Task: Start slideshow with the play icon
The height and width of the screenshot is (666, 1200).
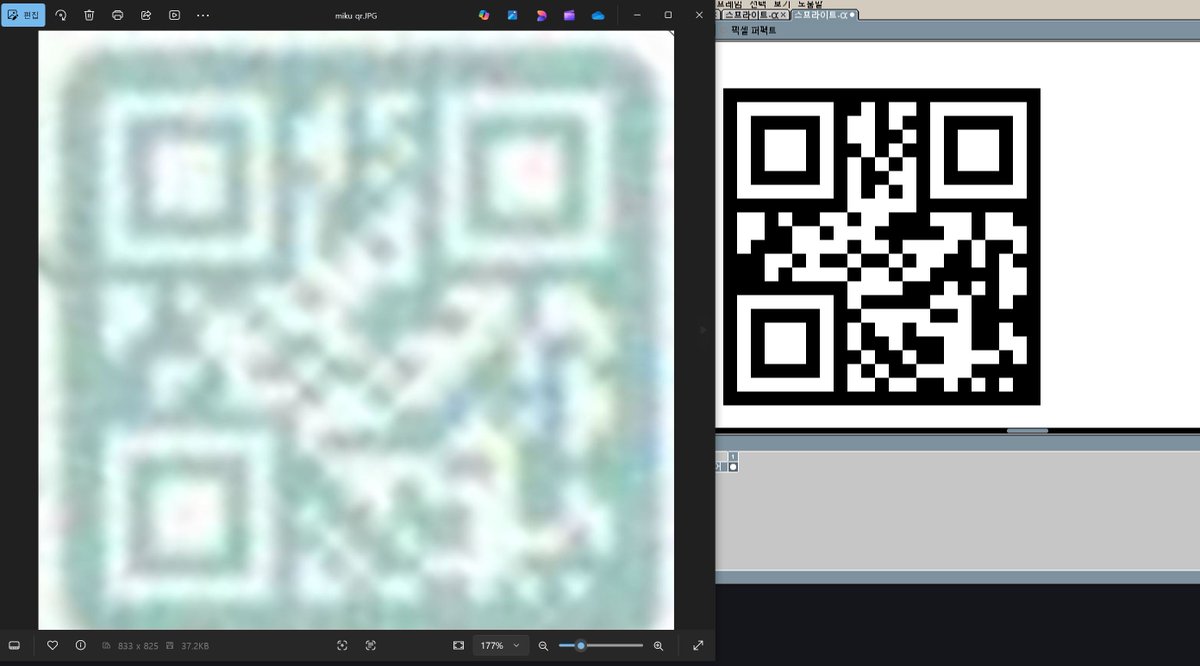Action: (175, 15)
